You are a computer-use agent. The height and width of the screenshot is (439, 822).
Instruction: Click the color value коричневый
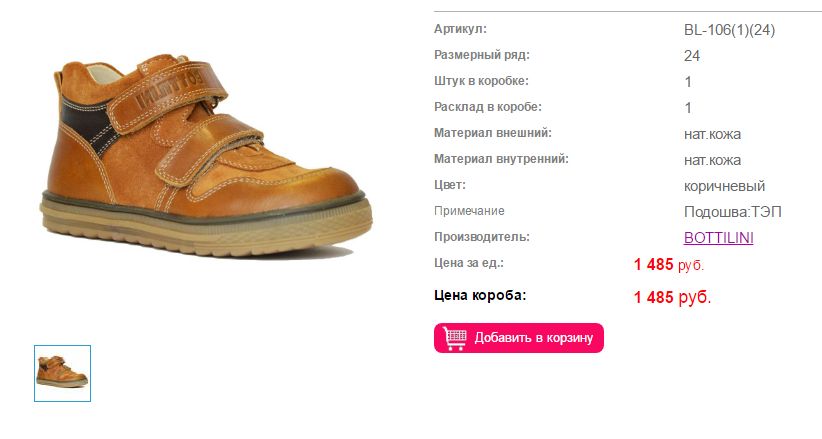pos(724,186)
